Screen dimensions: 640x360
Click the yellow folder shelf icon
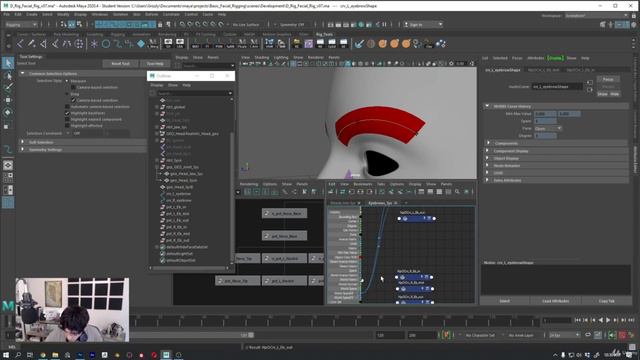pyautogui.click(x=297, y=44)
